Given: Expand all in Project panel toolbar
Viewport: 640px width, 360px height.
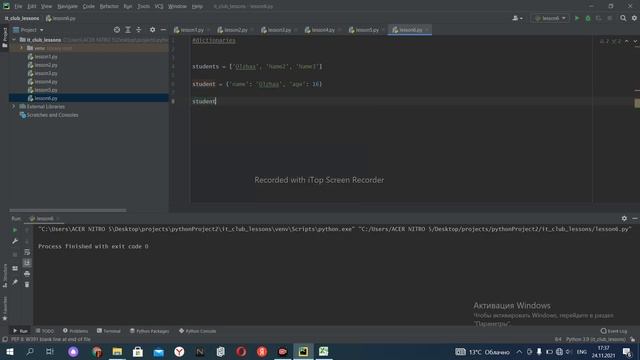Looking at the screenshot, I should pyautogui.click(x=128, y=30).
